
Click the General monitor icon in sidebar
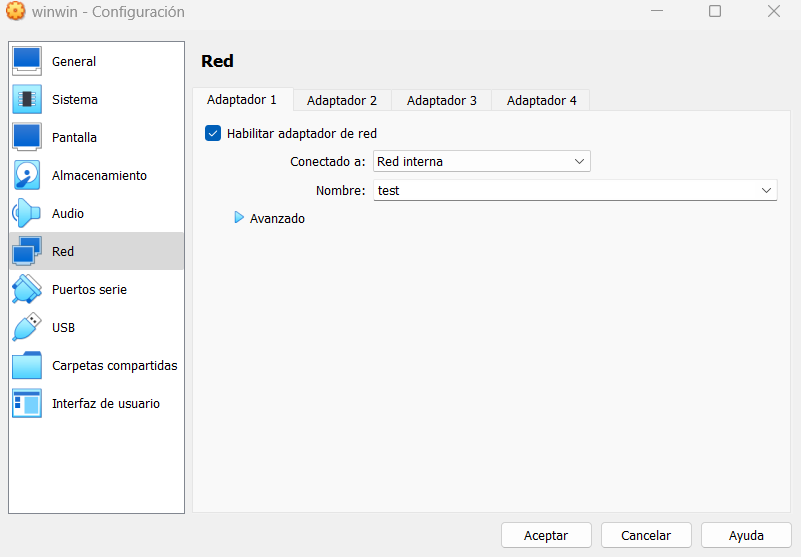pos(27,61)
